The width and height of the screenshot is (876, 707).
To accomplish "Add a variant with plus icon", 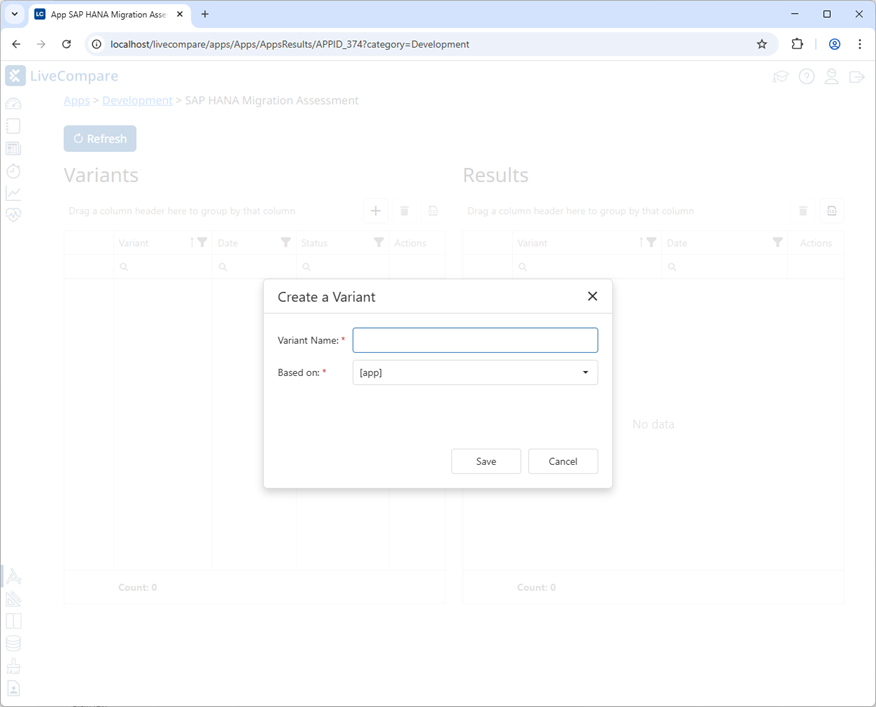I will click(x=375, y=211).
